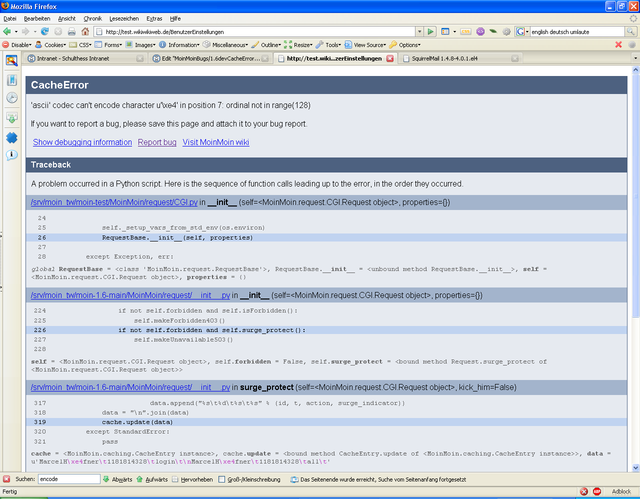The image size is (640, 499).
Task: Open the add-ons puzzle piece sidebar icon
Action: (x=11, y=136)
